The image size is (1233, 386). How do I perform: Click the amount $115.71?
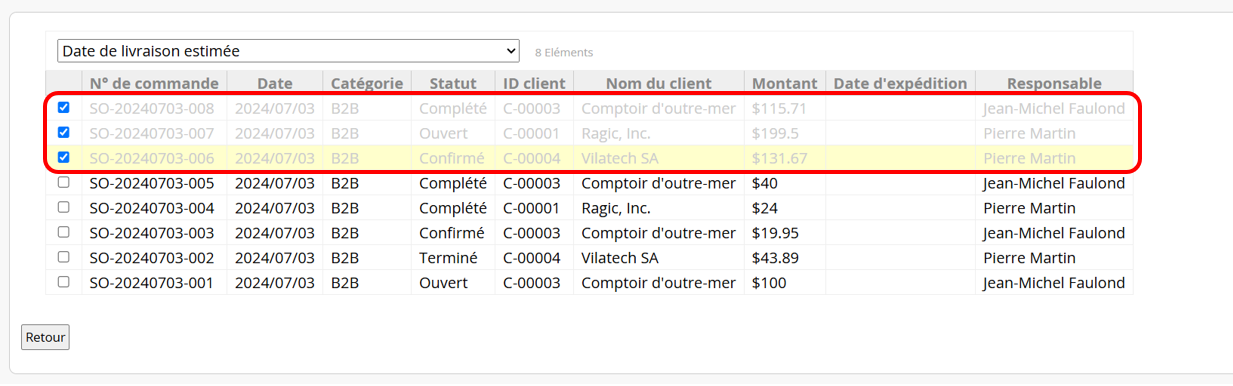779,108
